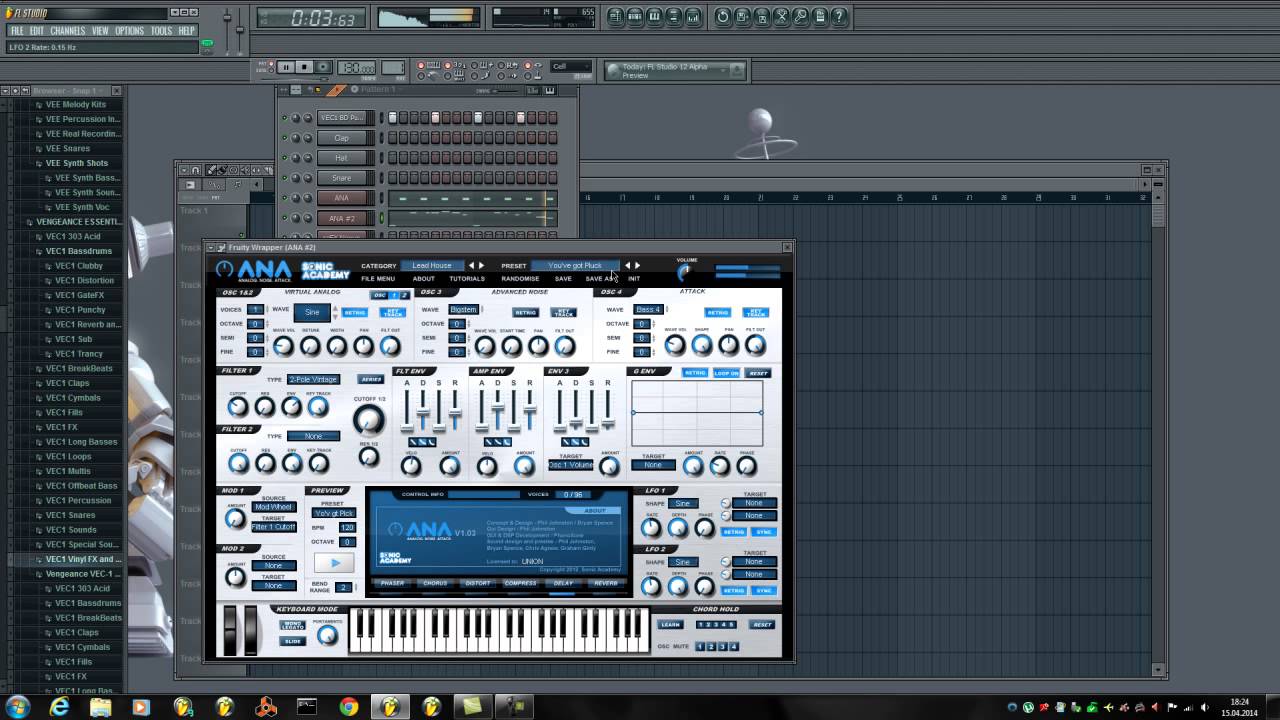Click the tempo display field
Screen dimensions: 1280x720
(356, 67)
